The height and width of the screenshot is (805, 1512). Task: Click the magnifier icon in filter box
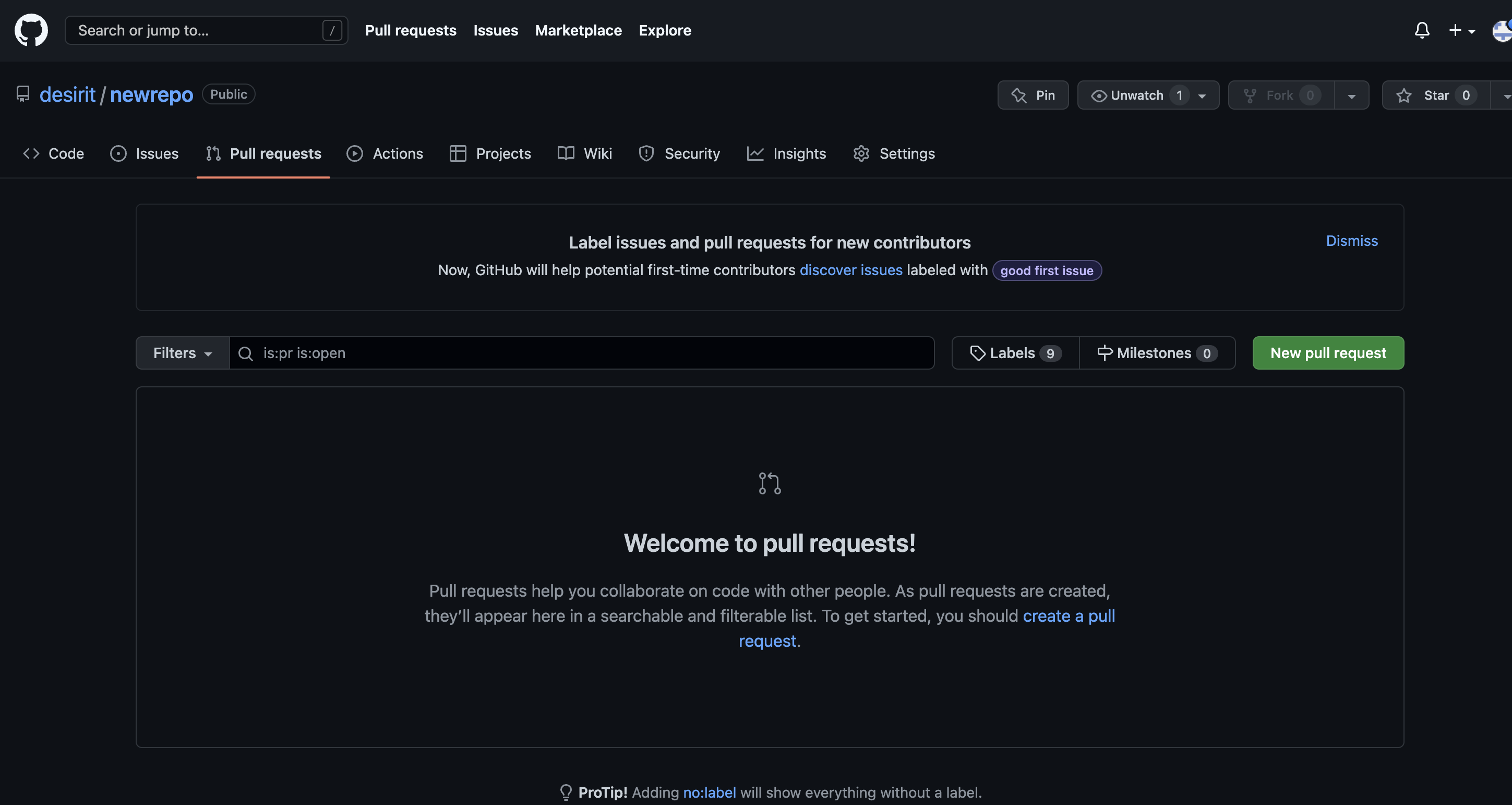[245, 353]
